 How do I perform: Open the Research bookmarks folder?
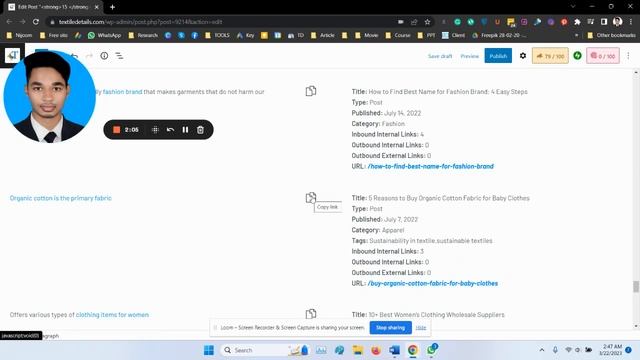point(143,35)
